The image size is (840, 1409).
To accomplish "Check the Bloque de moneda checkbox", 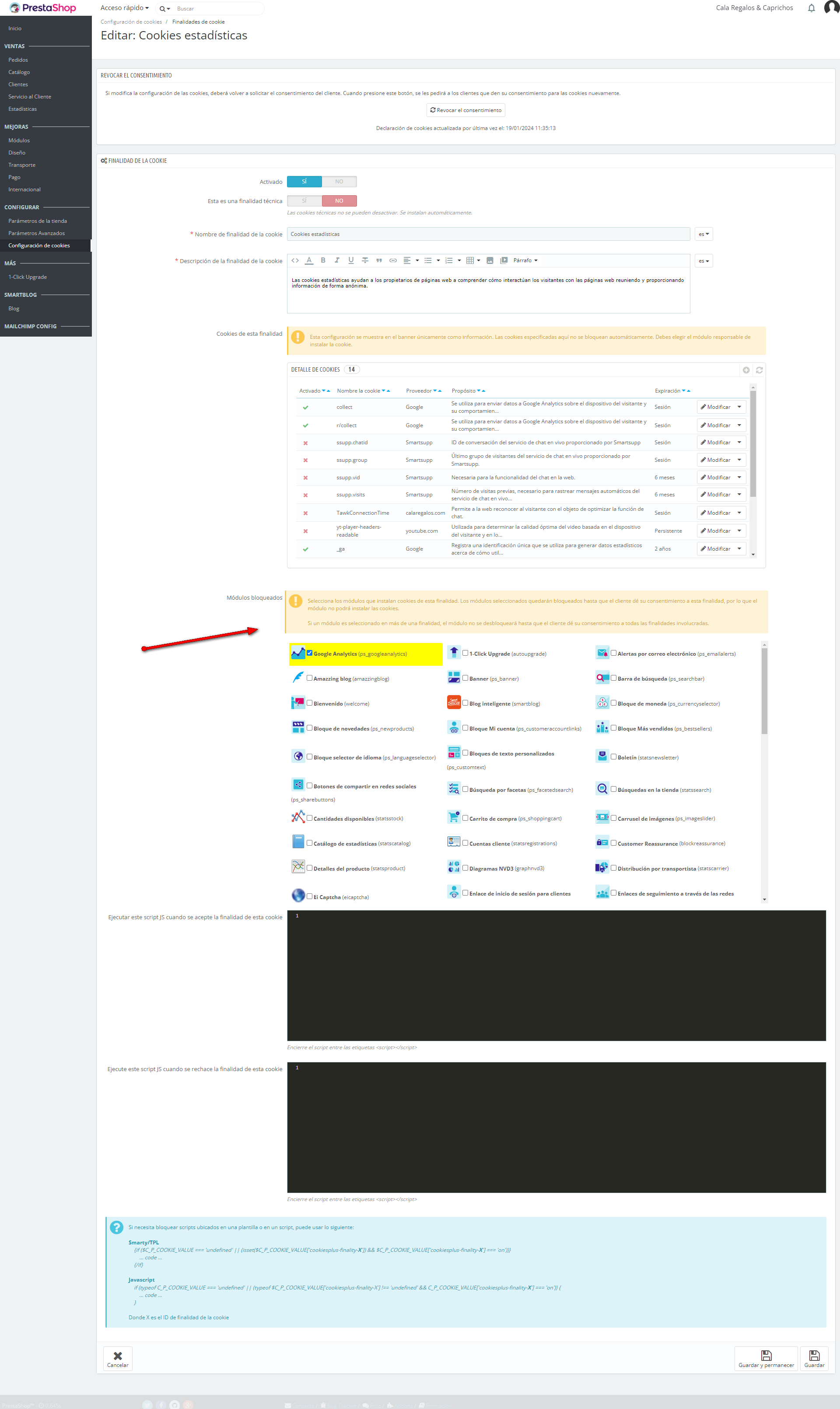I will [x=613, y=703].
